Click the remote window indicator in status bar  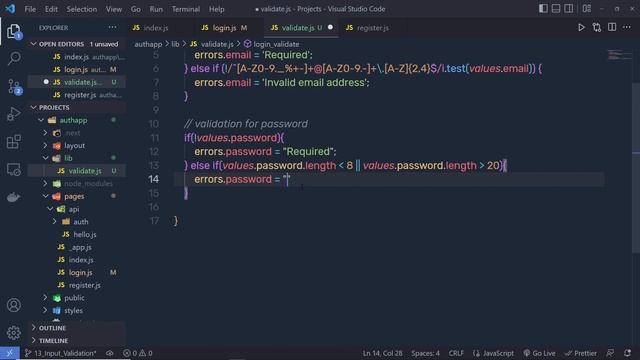pos(10,353)
